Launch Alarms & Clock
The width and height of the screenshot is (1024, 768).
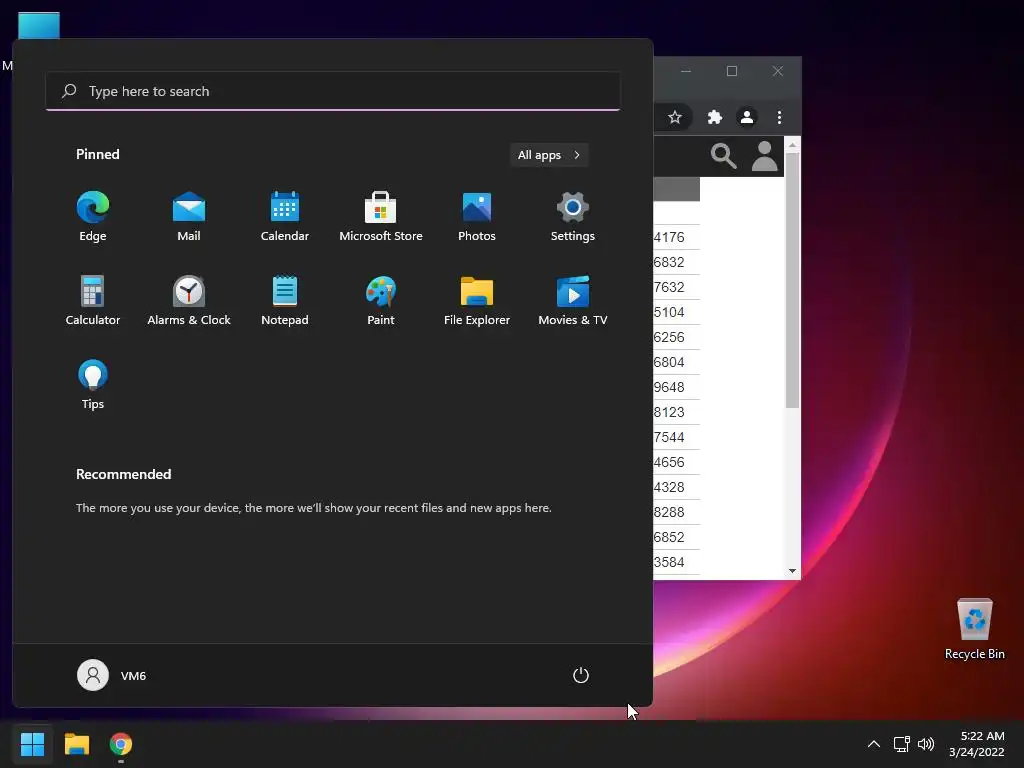(189, 301)
